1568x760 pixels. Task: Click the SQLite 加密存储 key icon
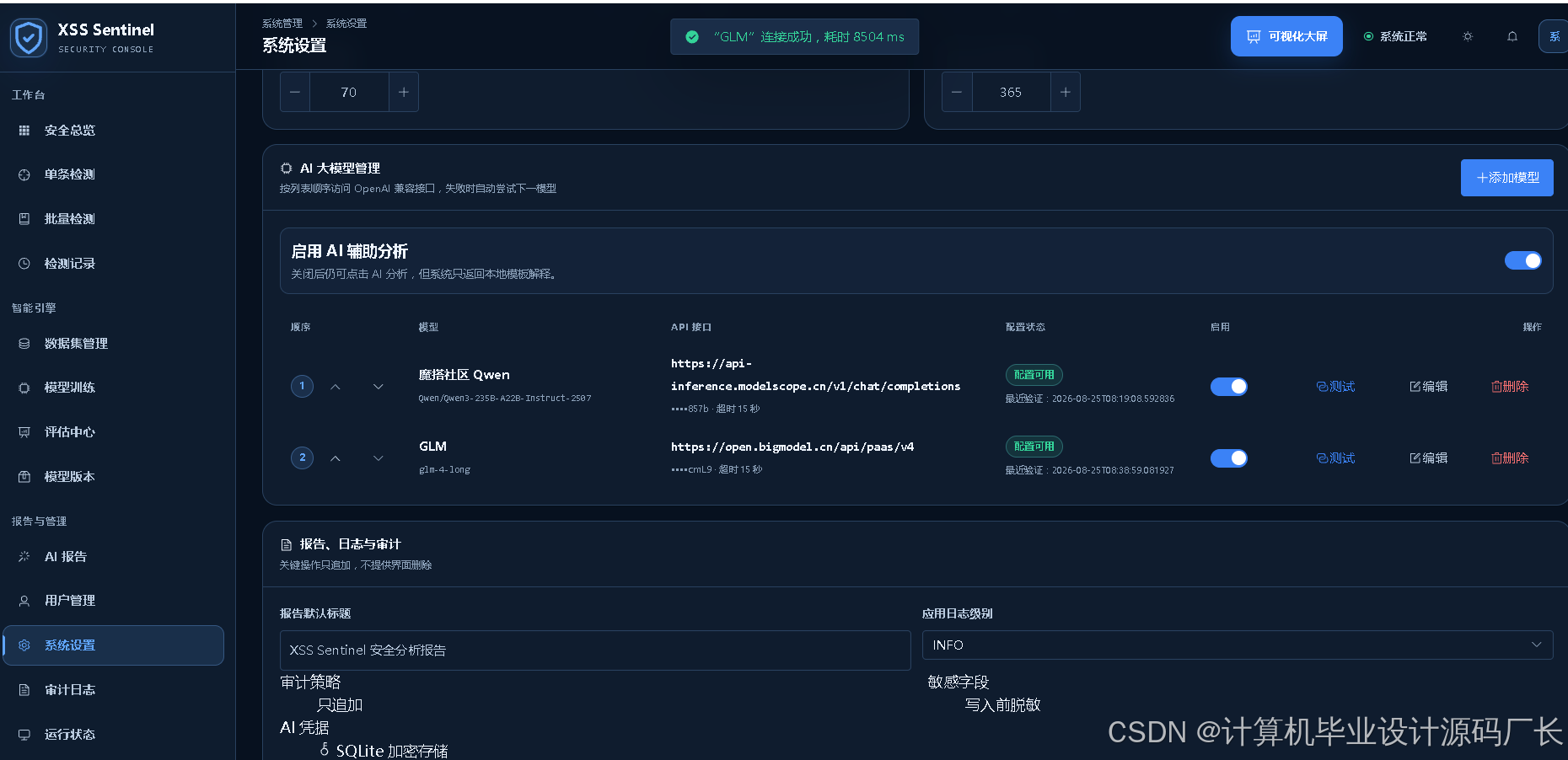click(x=325, y=749)
